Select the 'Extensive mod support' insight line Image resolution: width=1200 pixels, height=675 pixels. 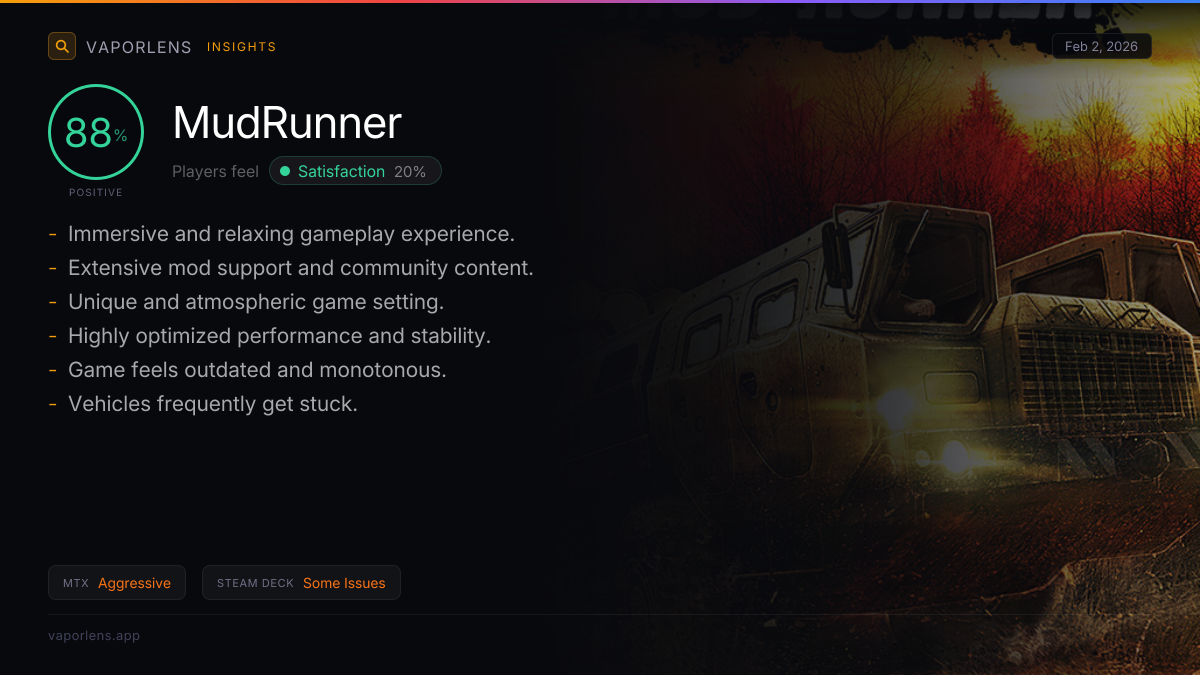click(x=301, y=268)
